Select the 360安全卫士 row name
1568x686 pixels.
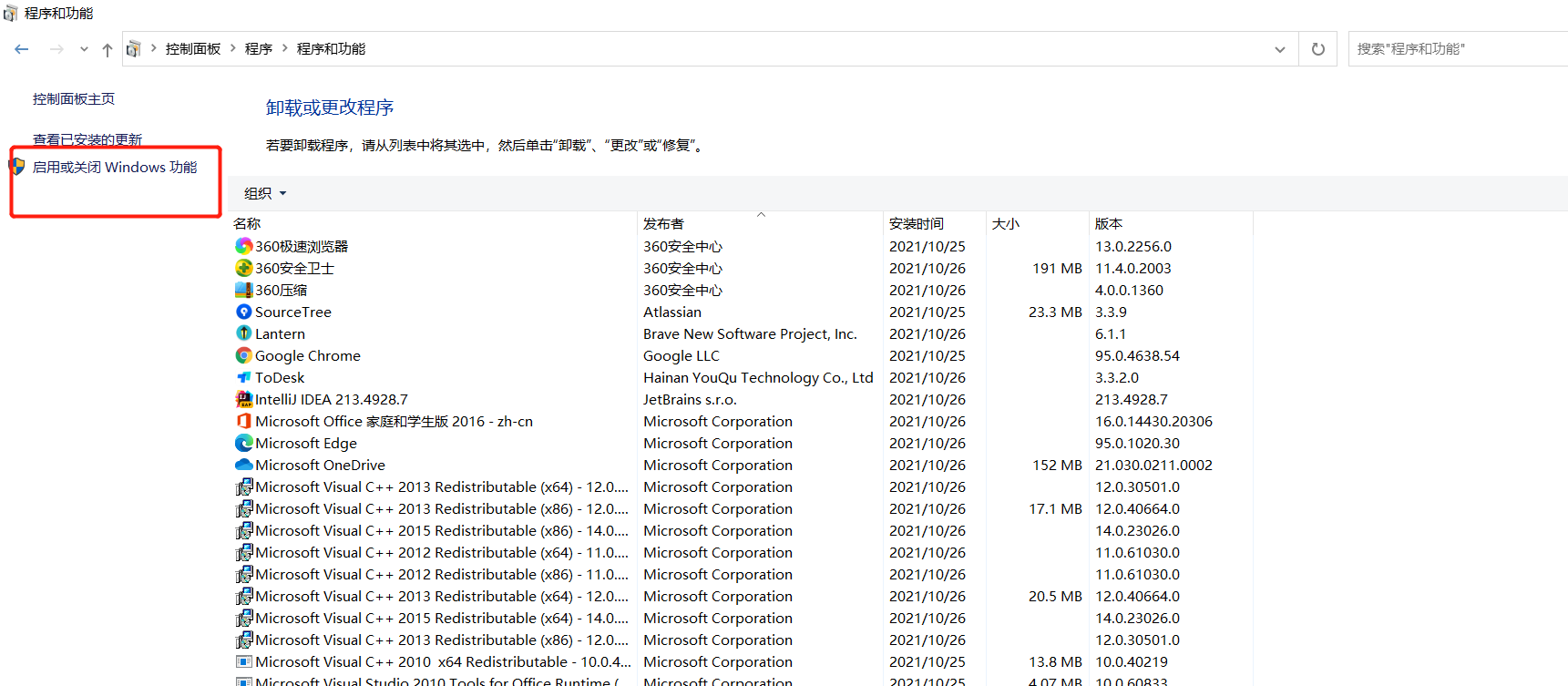pyautogui.click(x=294, y=268)
